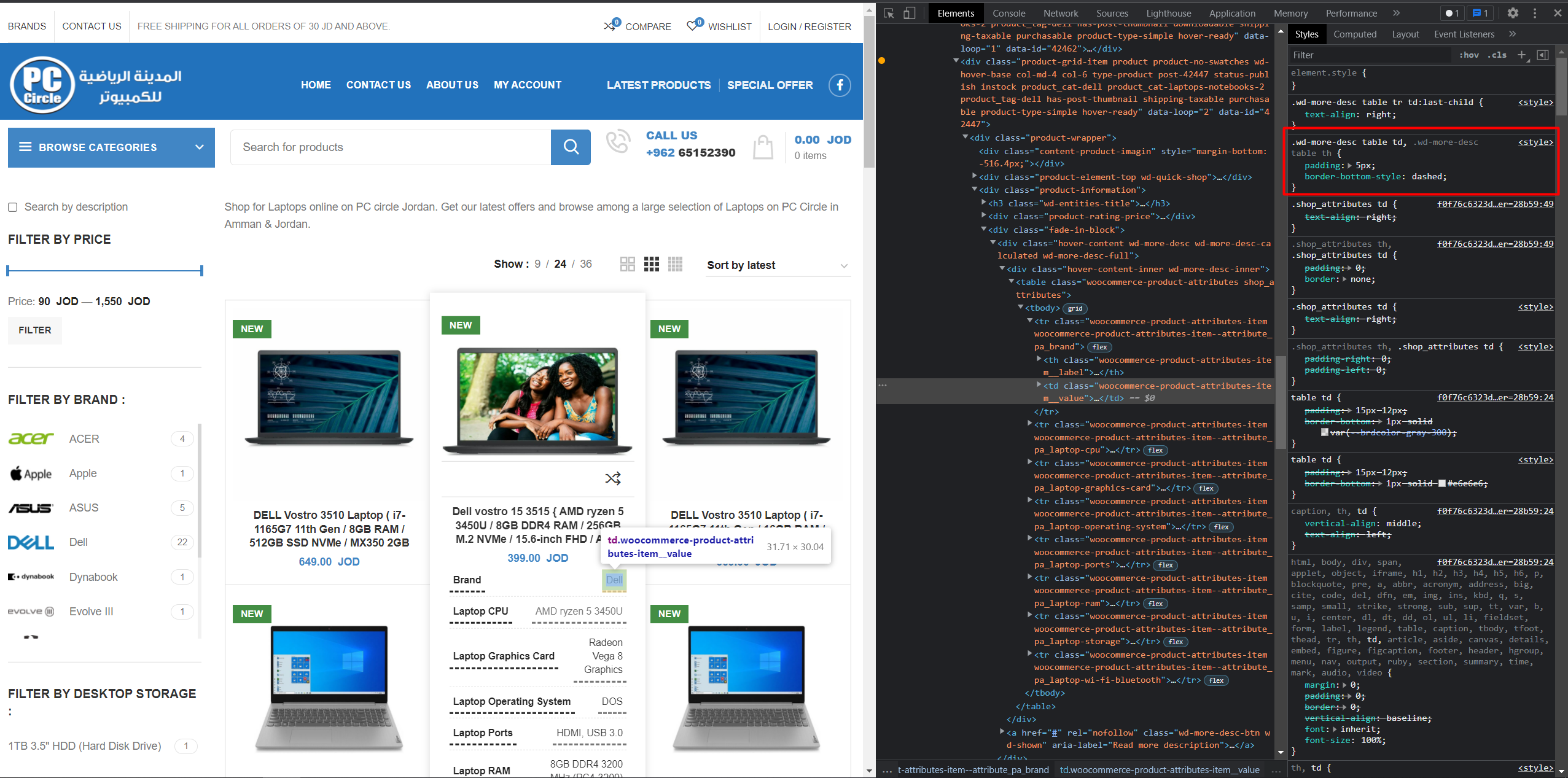The width and height of the screenshot is (1568, 778).
Task: Toggle the device toolbar icon in DevTools
Action: pyautogui.click(x=910, y=13)
